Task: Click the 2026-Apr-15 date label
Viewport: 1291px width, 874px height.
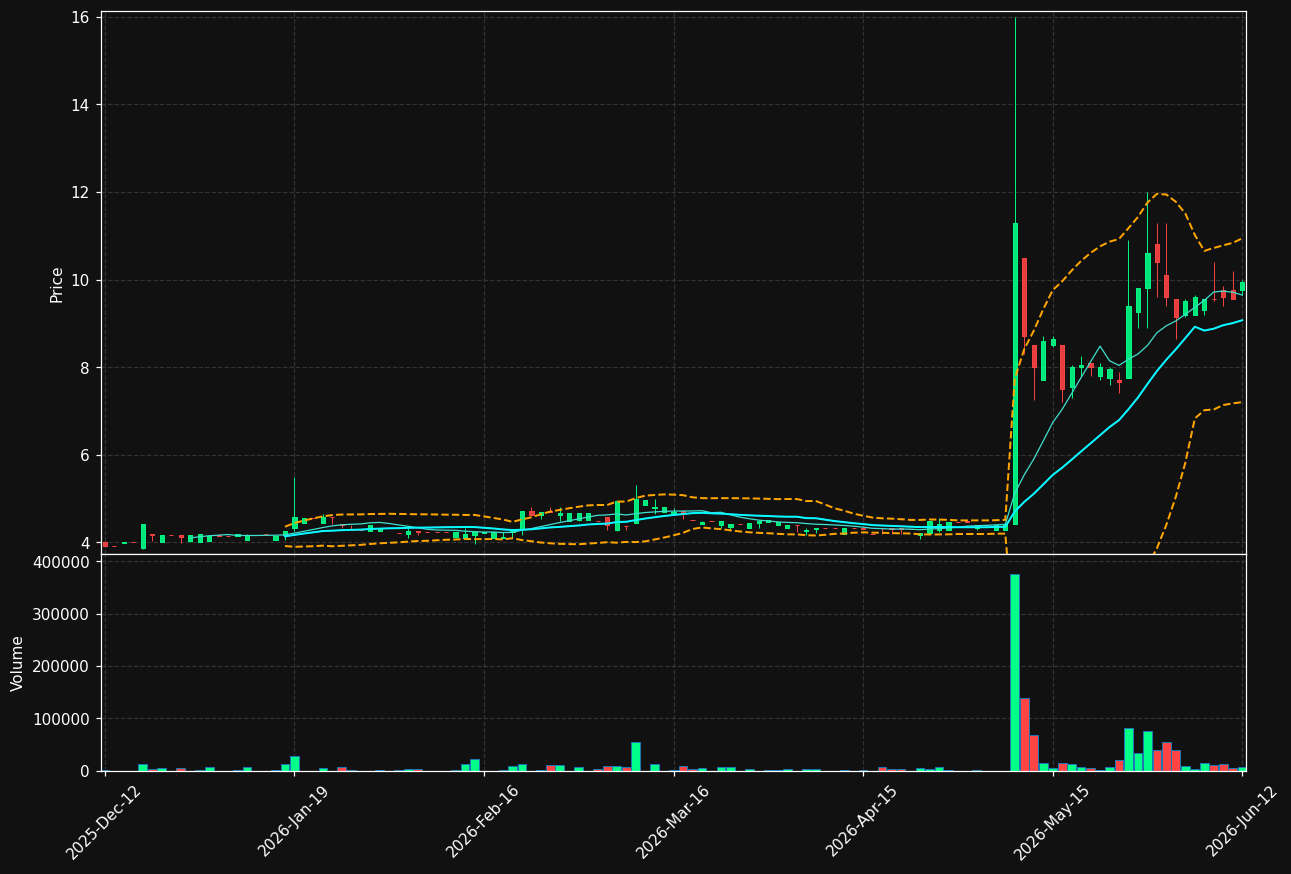Action: [862, 822]
